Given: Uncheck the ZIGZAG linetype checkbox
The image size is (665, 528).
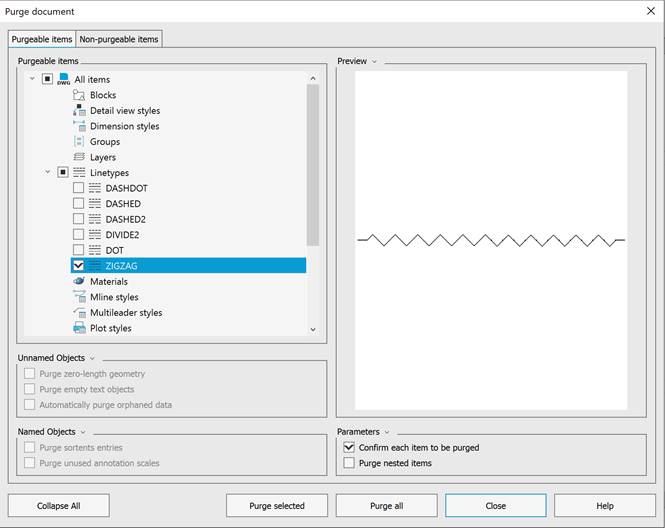Looking at the screenshot, I should click(78, 265).
